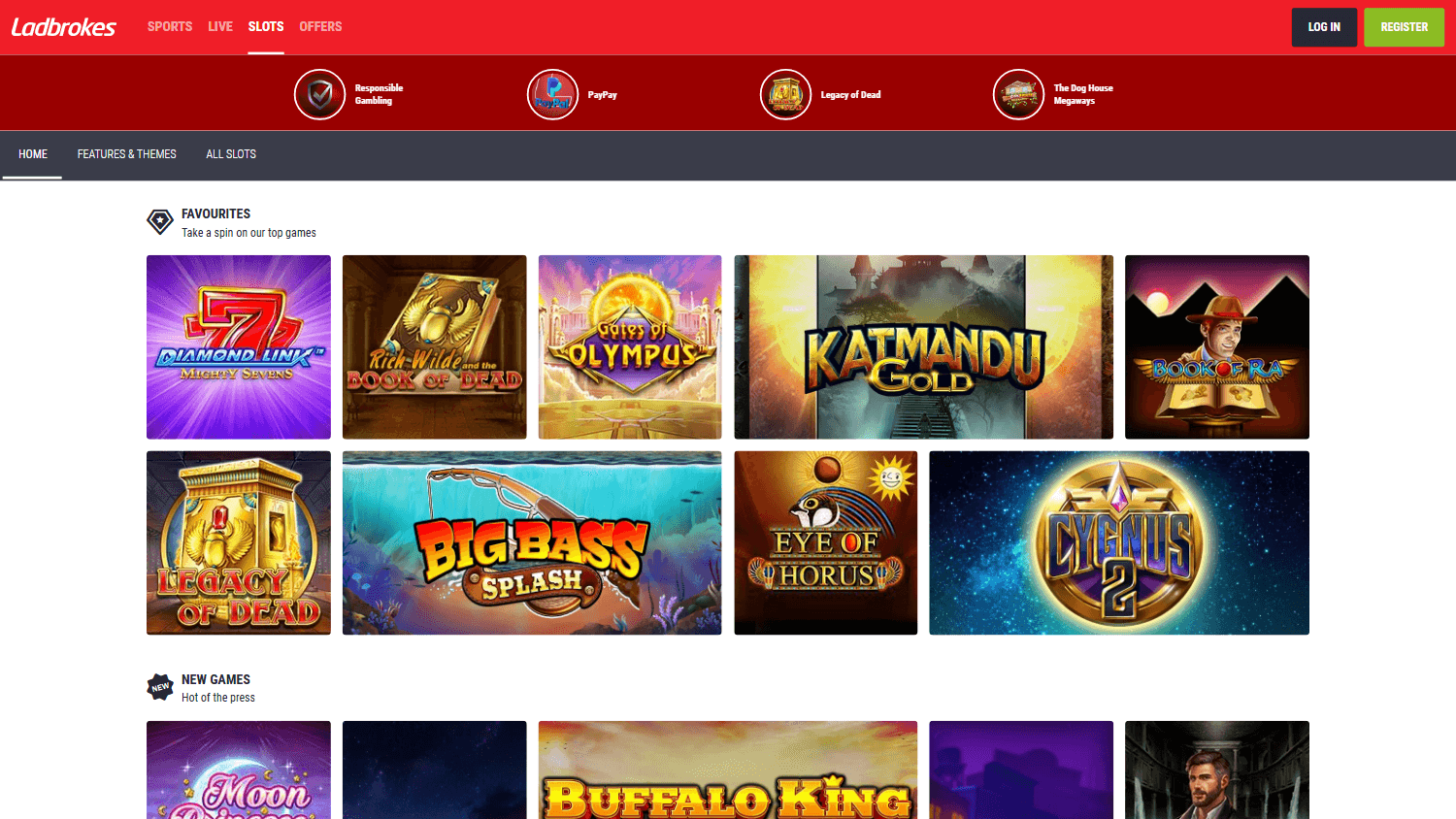
Task: Open the Eye of Horus slot
Action: click(x=826, y=543)
